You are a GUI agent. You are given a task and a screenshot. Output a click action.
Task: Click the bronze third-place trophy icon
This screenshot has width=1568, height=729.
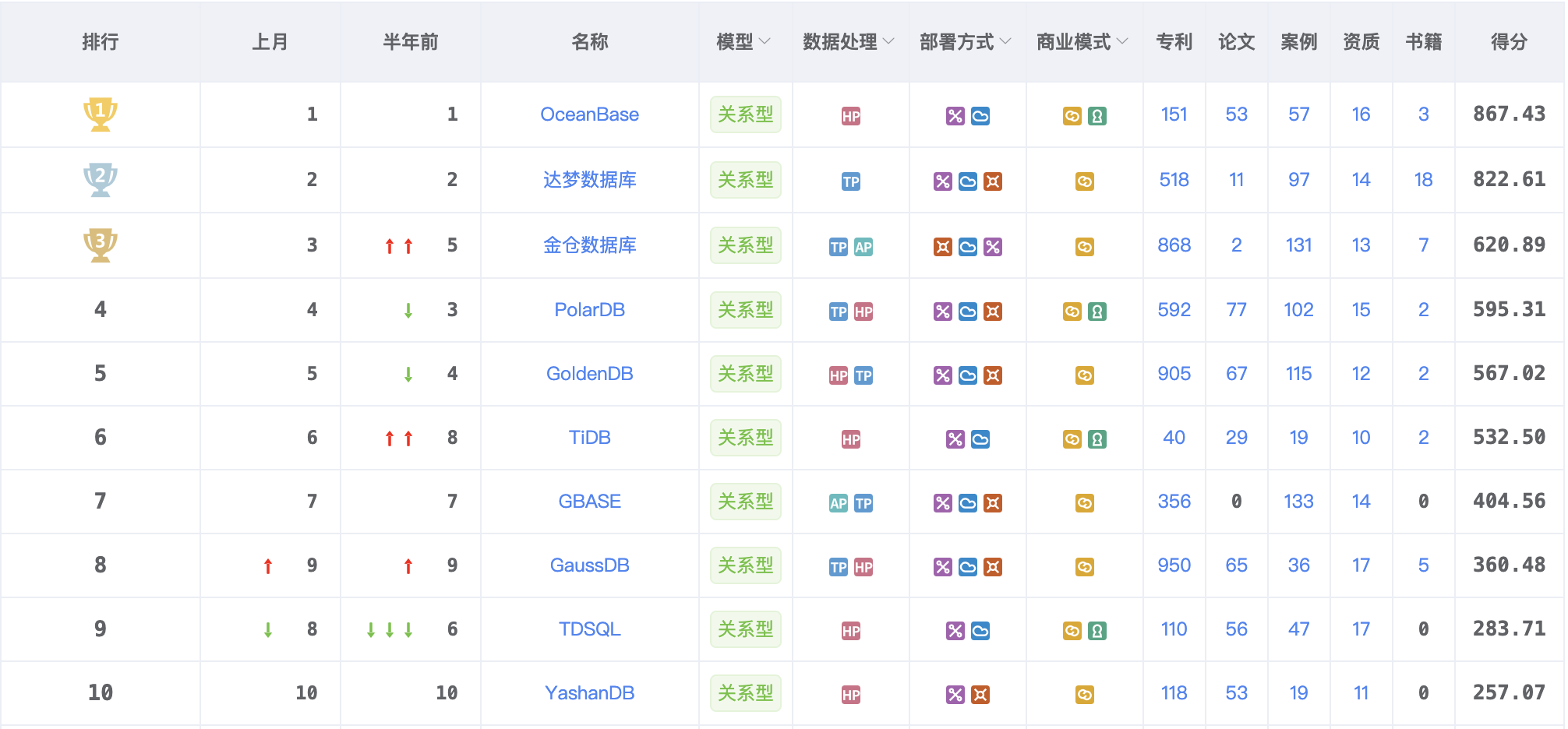coord(101,245)
